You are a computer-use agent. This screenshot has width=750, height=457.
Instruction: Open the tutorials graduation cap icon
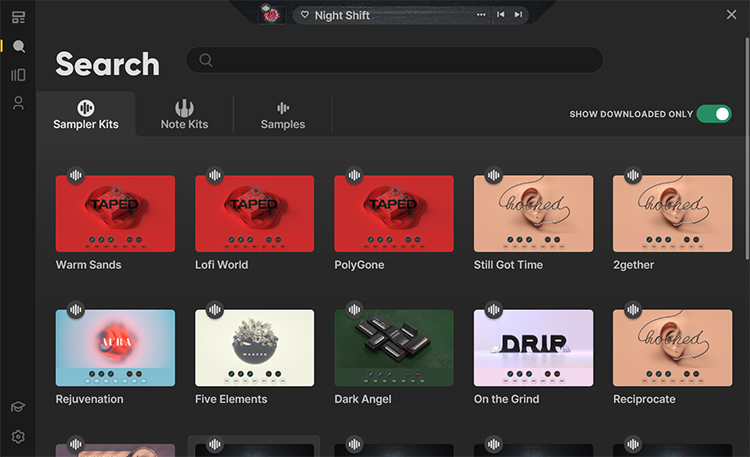click(x=18, y=407)
